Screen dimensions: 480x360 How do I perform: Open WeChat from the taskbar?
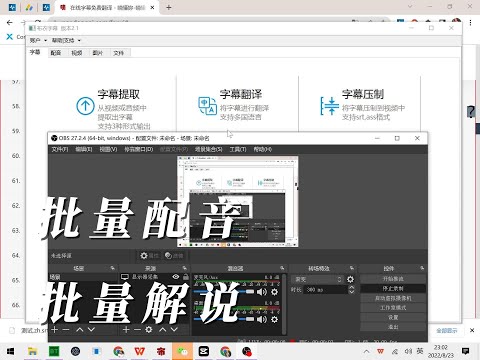(182, 351)
